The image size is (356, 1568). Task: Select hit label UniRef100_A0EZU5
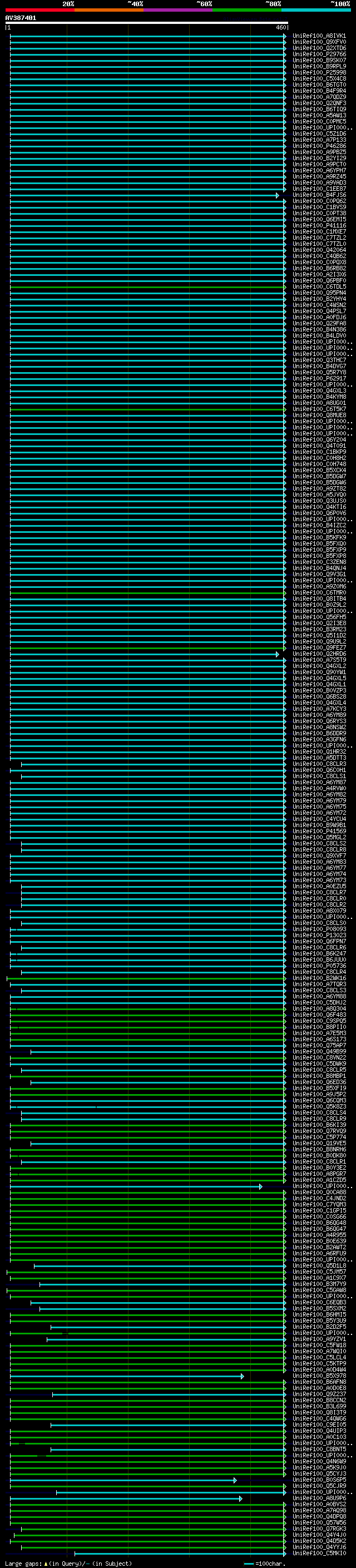tap(319, 886)
